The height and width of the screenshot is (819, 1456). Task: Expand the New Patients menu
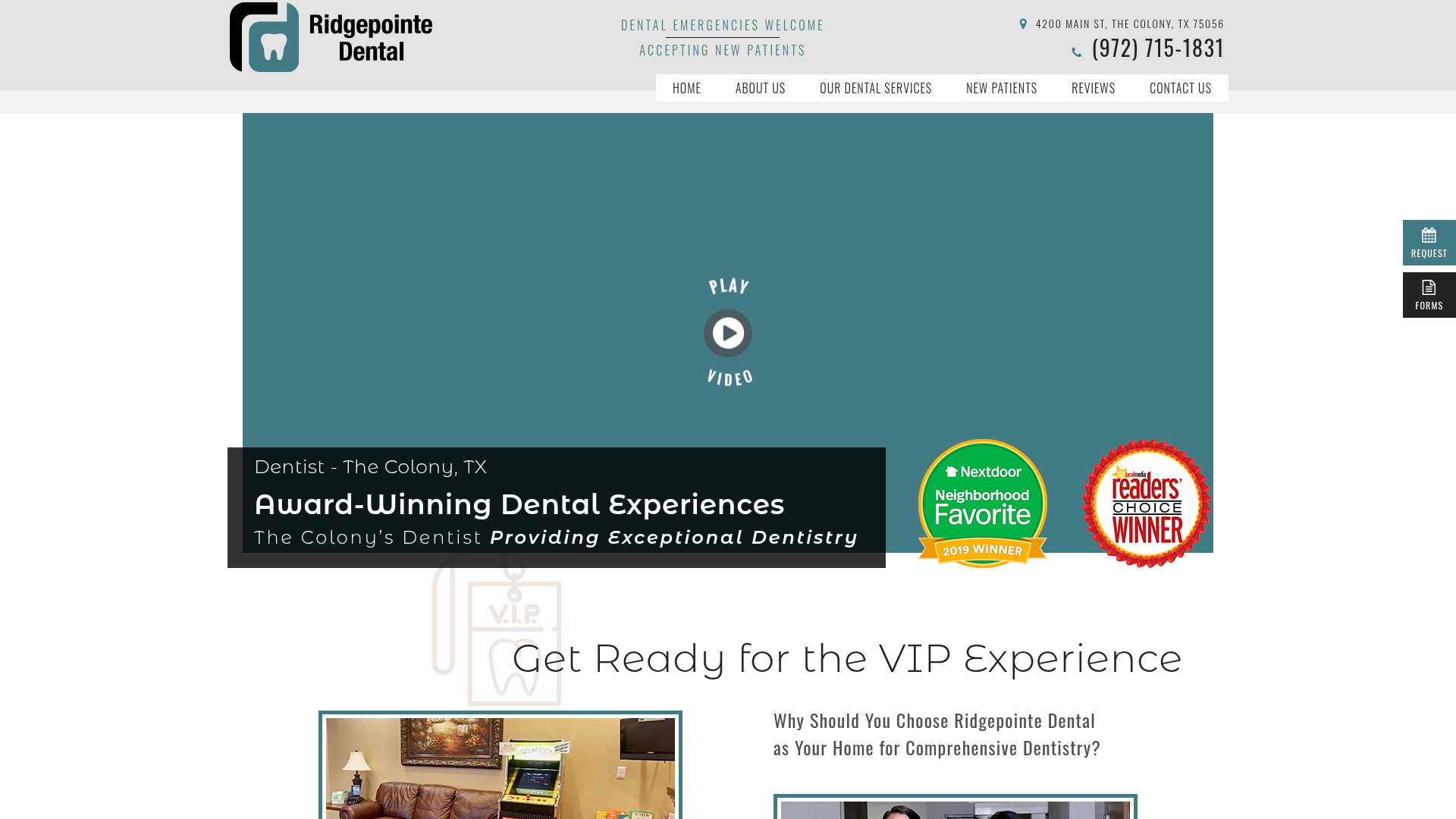[1002, 88]
